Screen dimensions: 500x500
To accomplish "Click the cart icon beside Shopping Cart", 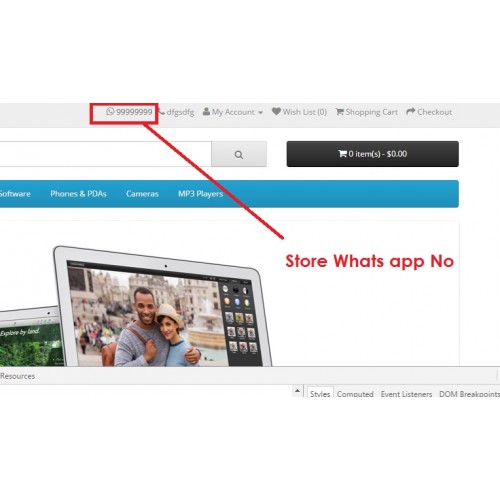I will point(339,112).
